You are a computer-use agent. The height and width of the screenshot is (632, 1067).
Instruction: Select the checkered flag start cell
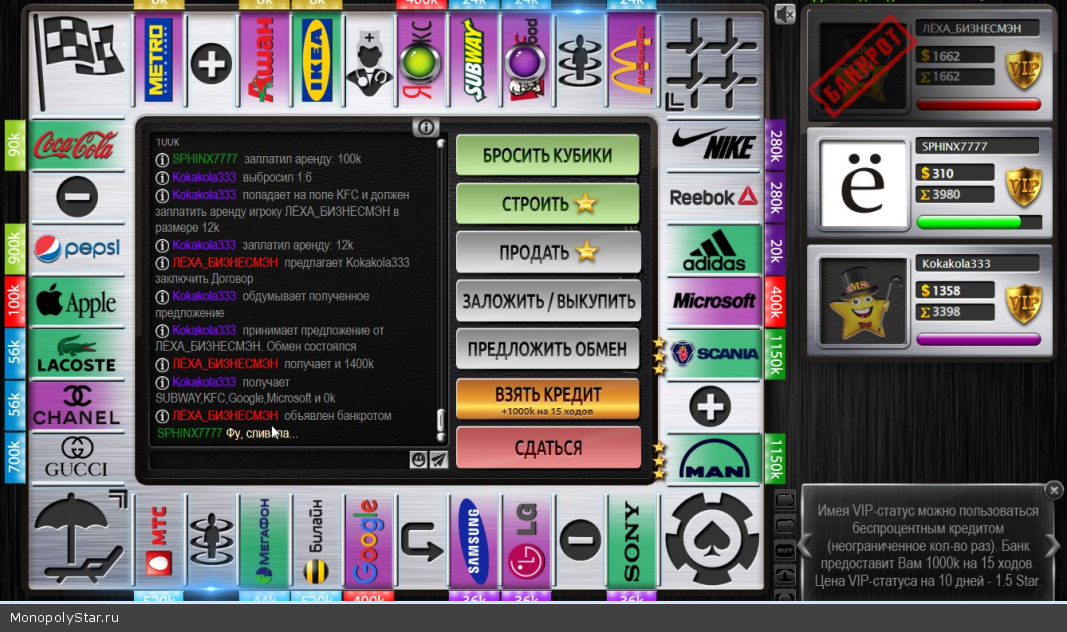pos(78,61)
